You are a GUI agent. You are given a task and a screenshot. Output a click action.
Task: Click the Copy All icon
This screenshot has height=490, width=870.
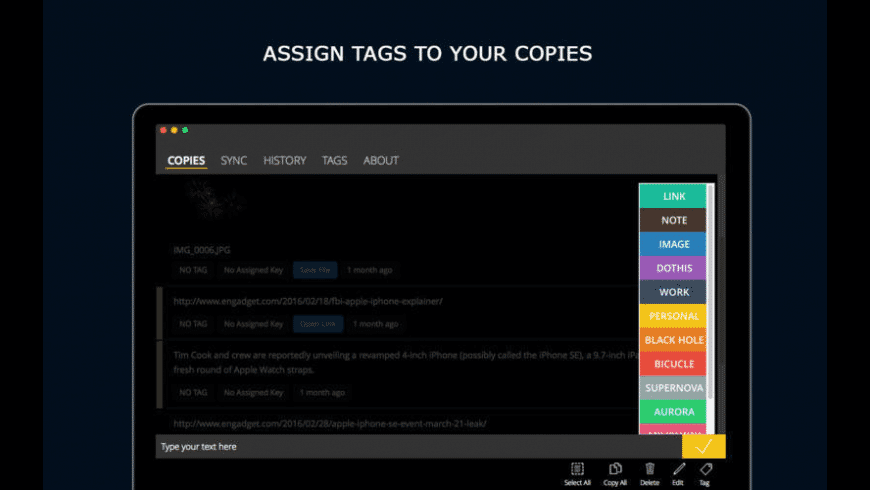[x=615, y=469]
